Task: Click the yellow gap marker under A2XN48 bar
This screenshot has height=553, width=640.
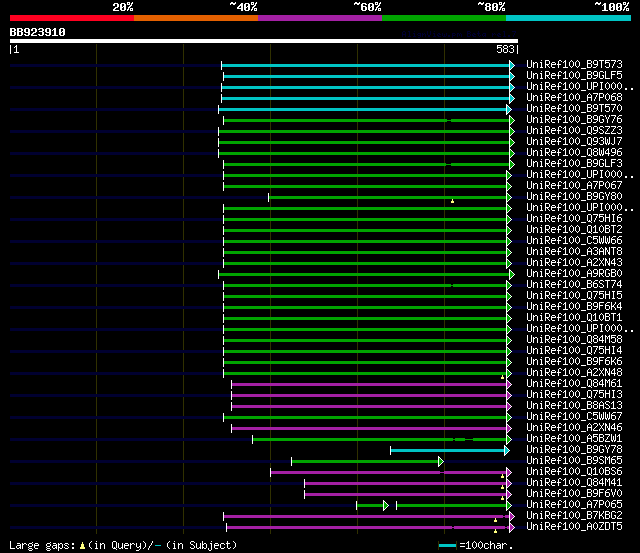Action: coord(502,377)
